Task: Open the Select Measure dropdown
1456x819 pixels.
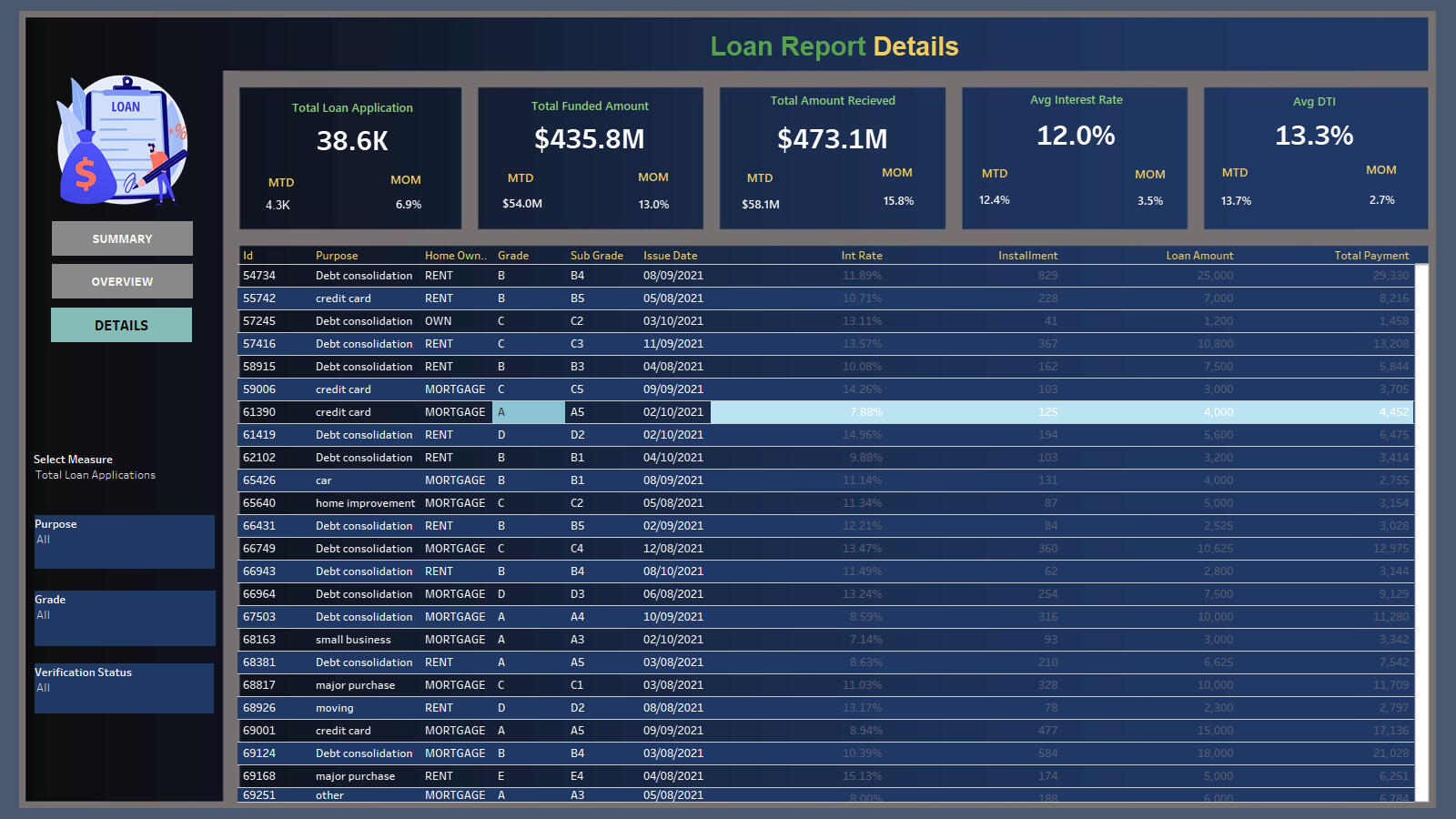Action: click(x=96, y=475)
